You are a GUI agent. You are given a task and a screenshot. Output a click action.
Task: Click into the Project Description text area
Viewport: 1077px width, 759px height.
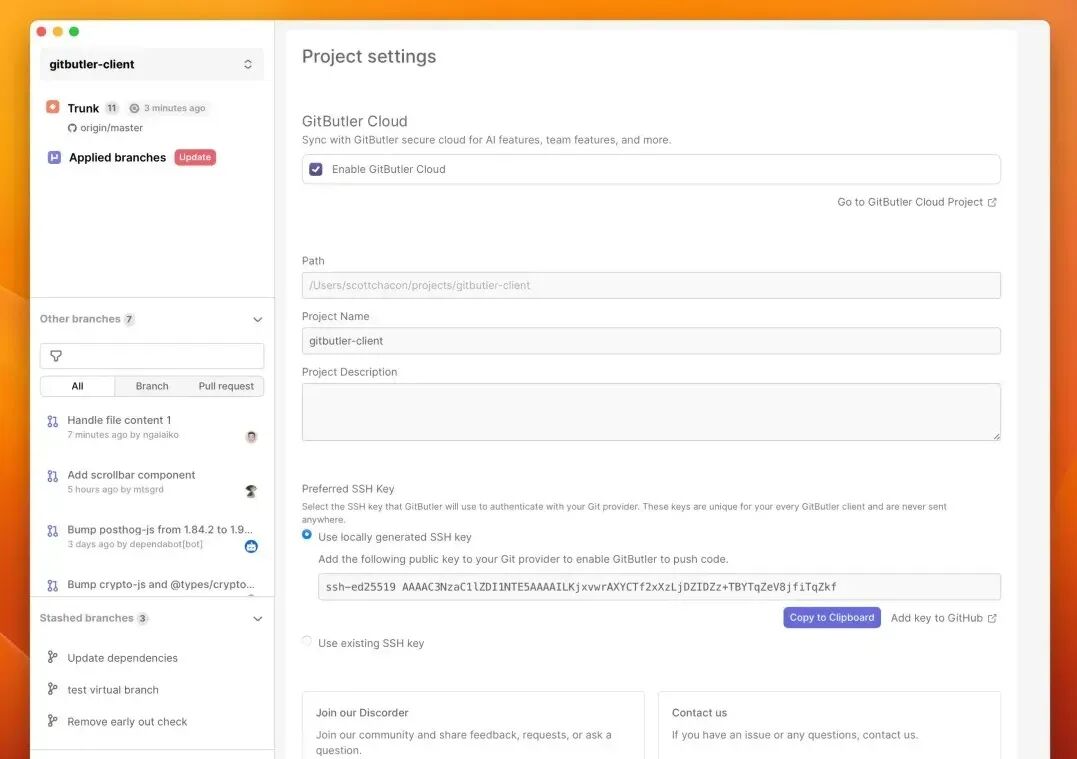(x=651, y=412)
